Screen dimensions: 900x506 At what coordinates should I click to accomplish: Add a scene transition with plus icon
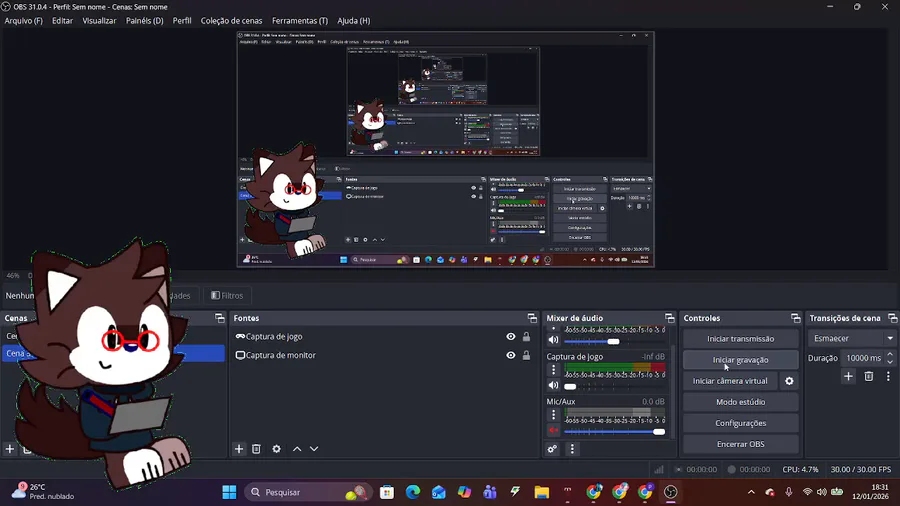(x=848, y=376)
